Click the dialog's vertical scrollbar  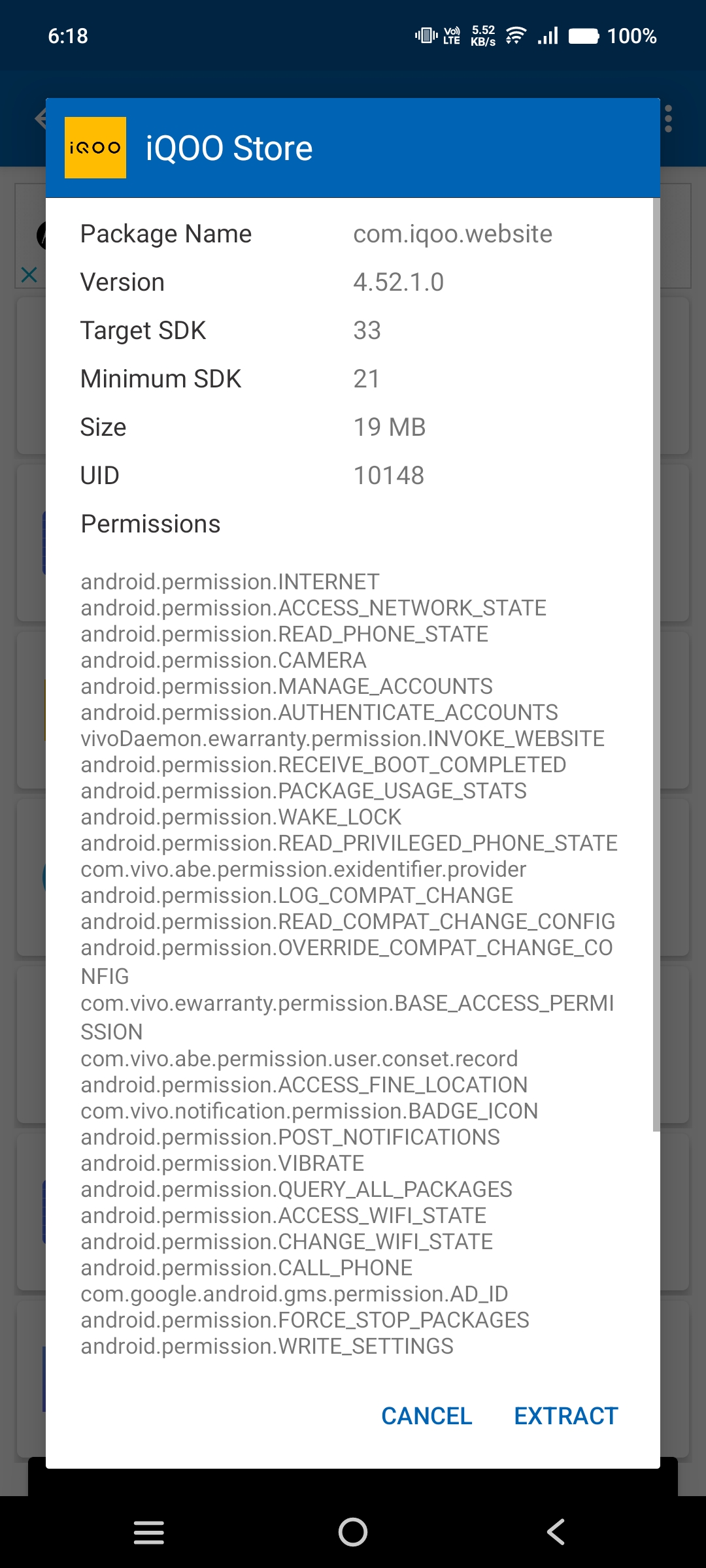tap(656, 664)
